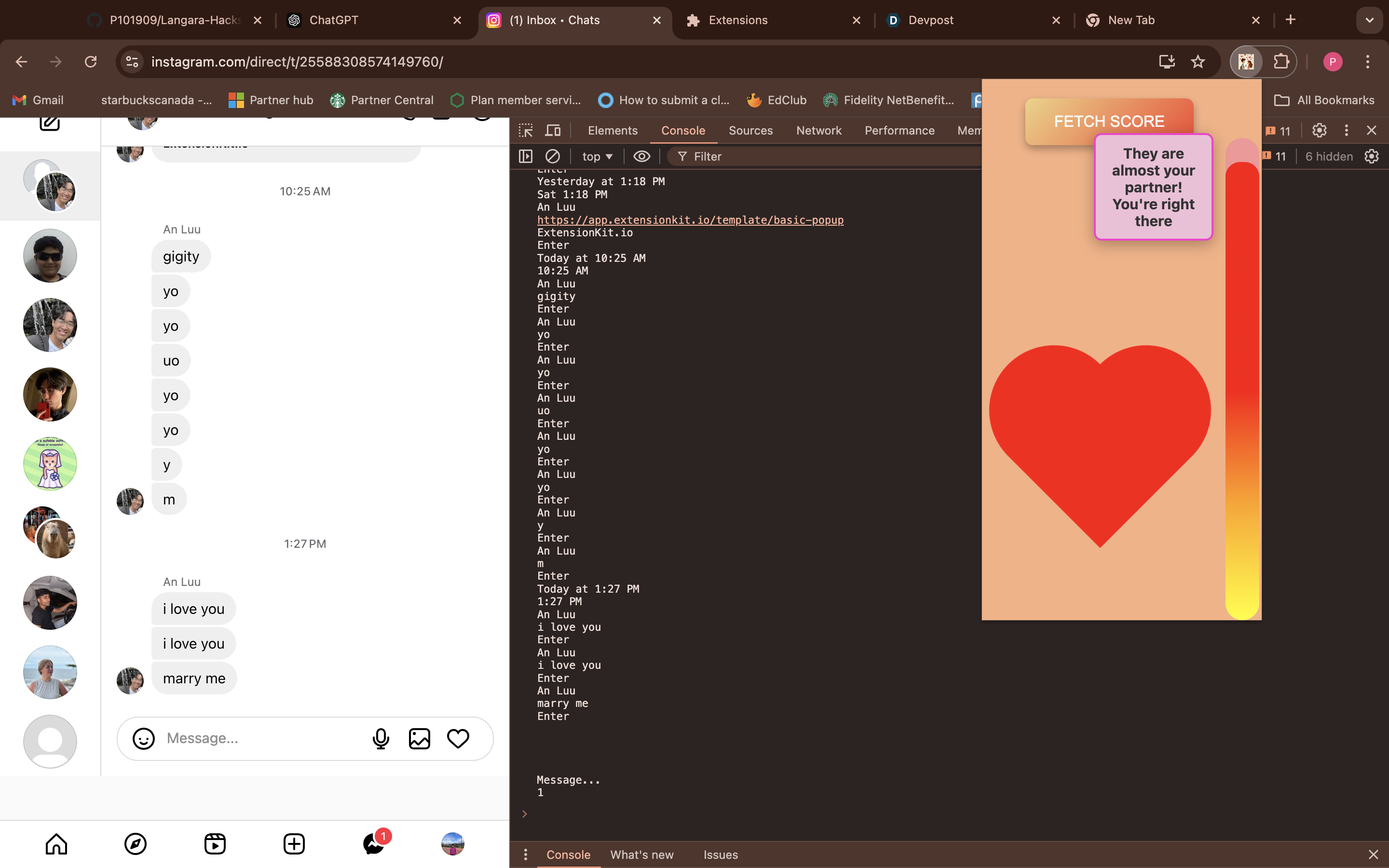Open Instagram Explore compass icon
Image resolution: width=1389 pixels, height=868 pixels.
(136, 844)
